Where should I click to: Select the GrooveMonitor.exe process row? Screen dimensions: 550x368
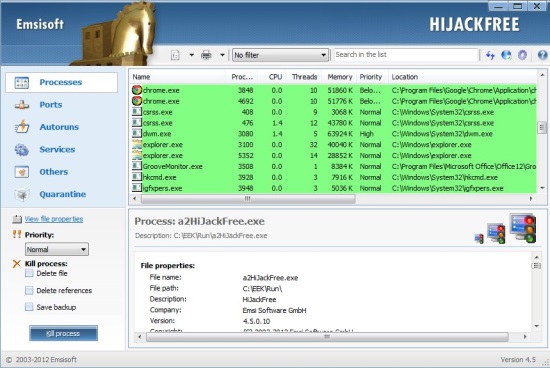(x=333, y=166)
